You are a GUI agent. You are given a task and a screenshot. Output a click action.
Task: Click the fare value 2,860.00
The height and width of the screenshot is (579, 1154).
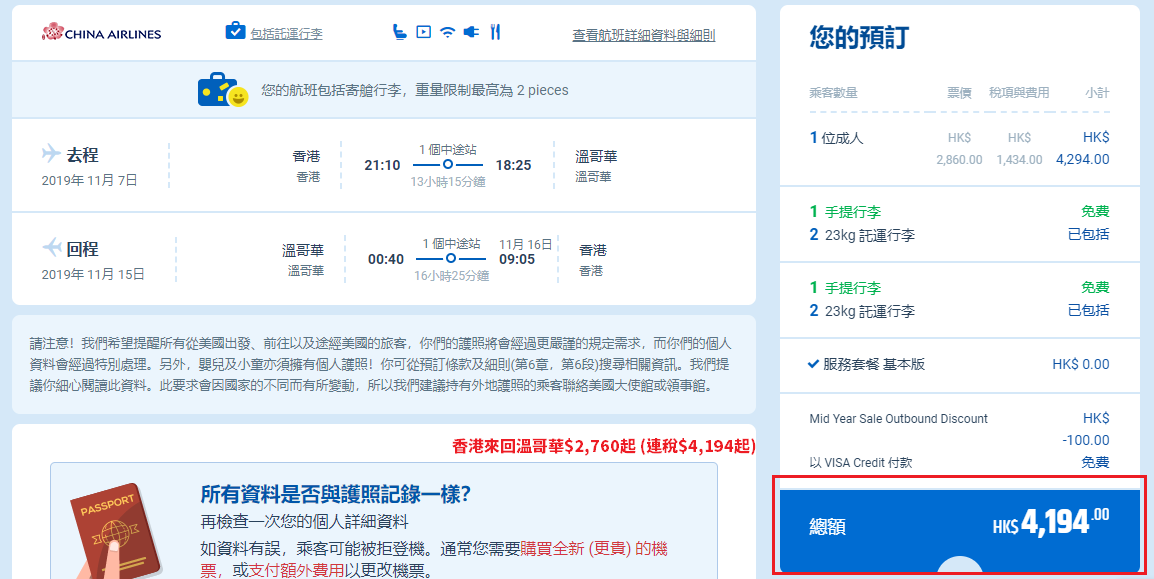click(959, 160)
